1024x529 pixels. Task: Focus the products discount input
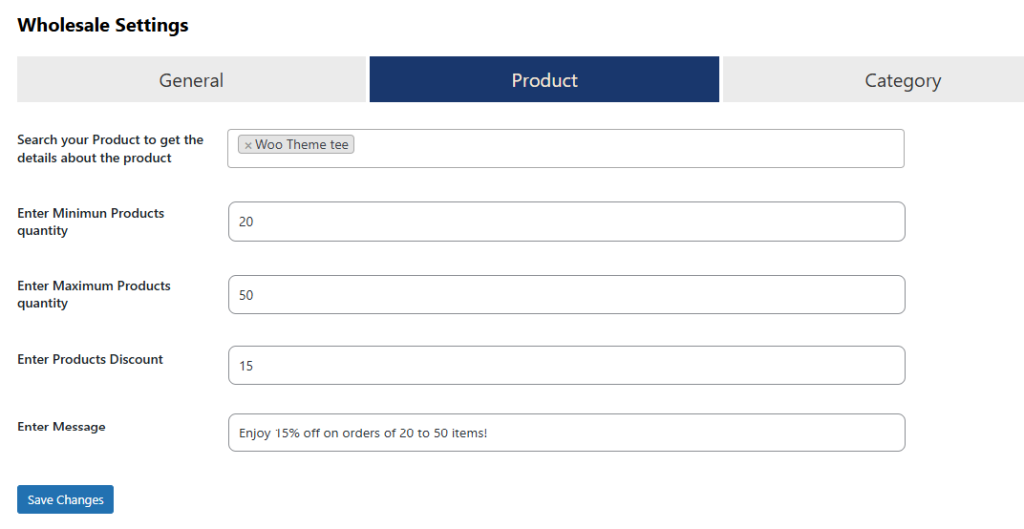566,366
